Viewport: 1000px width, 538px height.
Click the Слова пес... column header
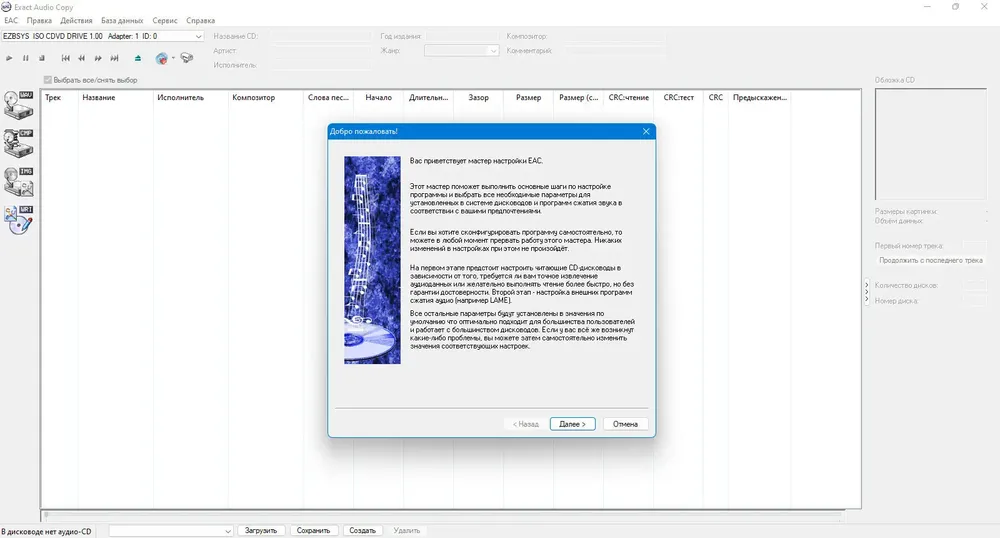[x=328, y=98]
